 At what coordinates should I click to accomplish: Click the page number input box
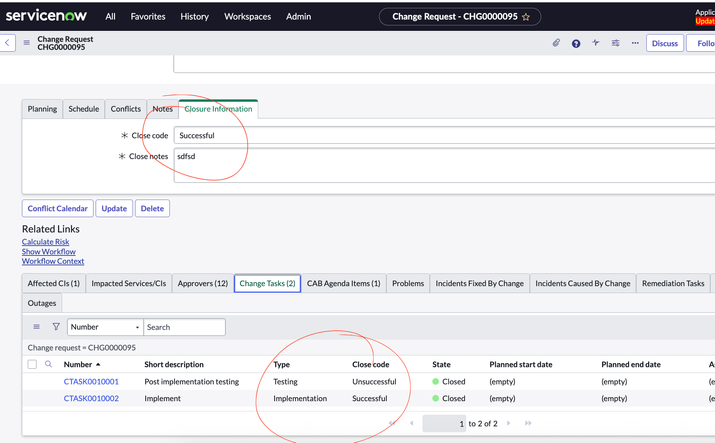click(444, 423)
